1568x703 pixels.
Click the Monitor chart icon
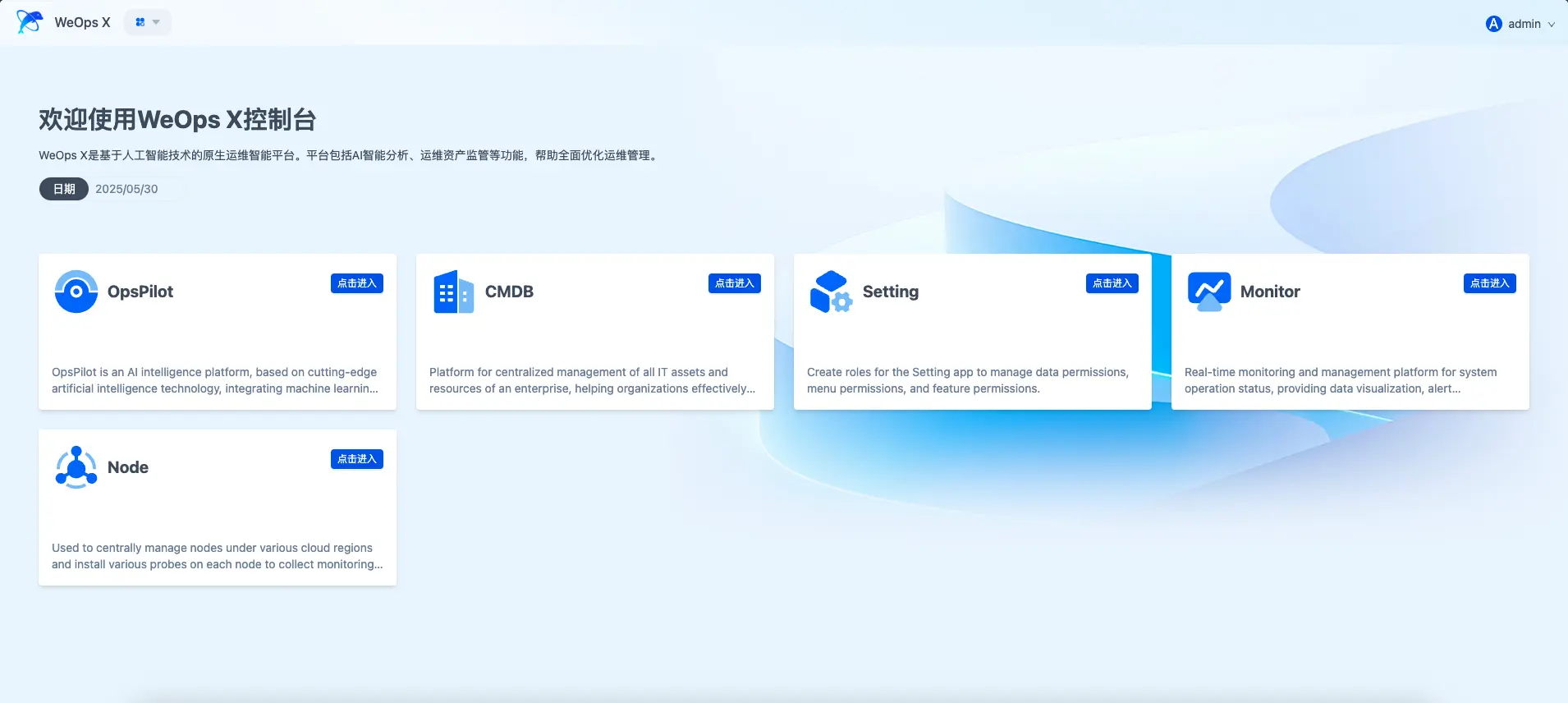[x=1209, y=292]
